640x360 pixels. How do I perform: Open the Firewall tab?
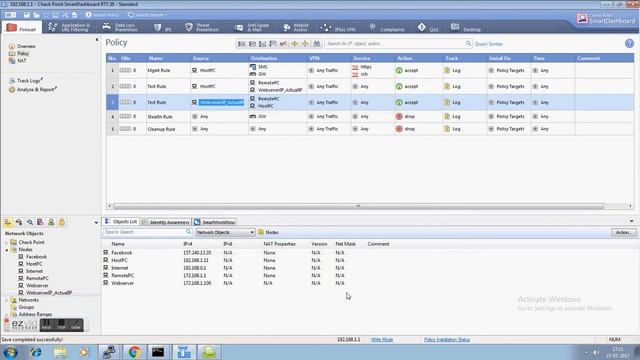click(x=22, y=28)
